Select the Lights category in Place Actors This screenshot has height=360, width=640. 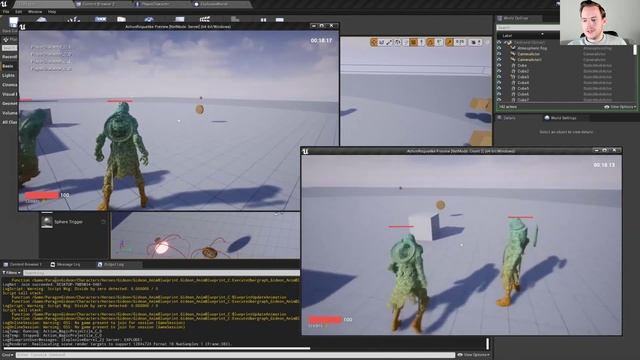tap(9, 76)
